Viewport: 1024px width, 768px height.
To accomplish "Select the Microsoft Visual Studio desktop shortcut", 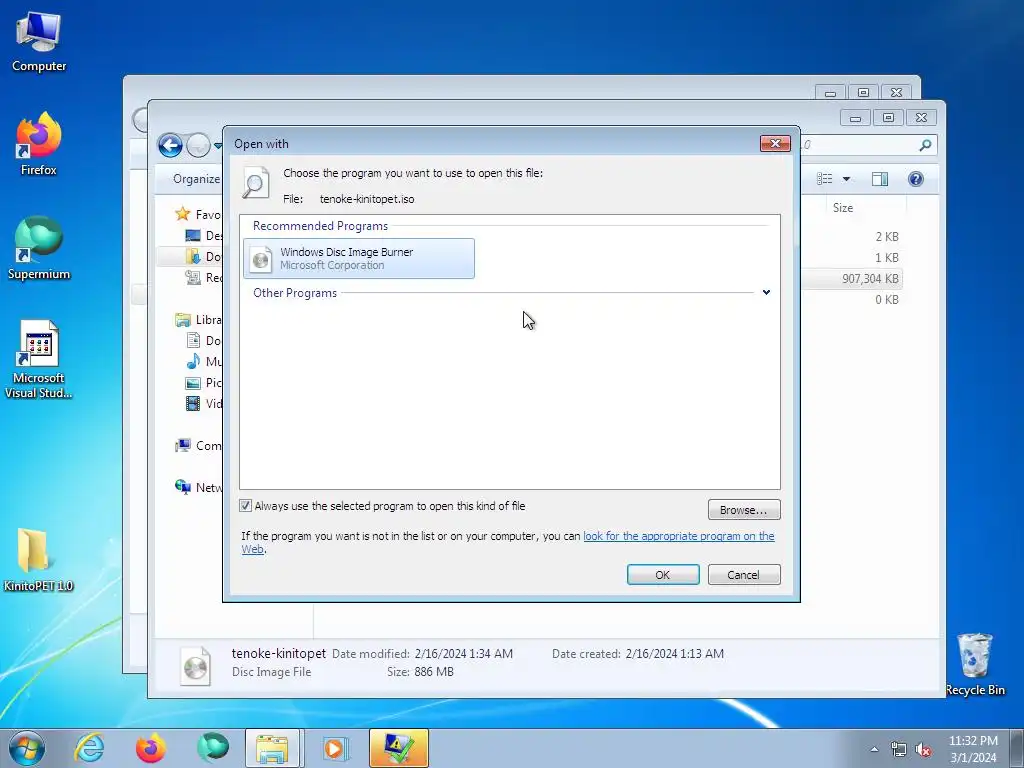I will pos(39,359).
